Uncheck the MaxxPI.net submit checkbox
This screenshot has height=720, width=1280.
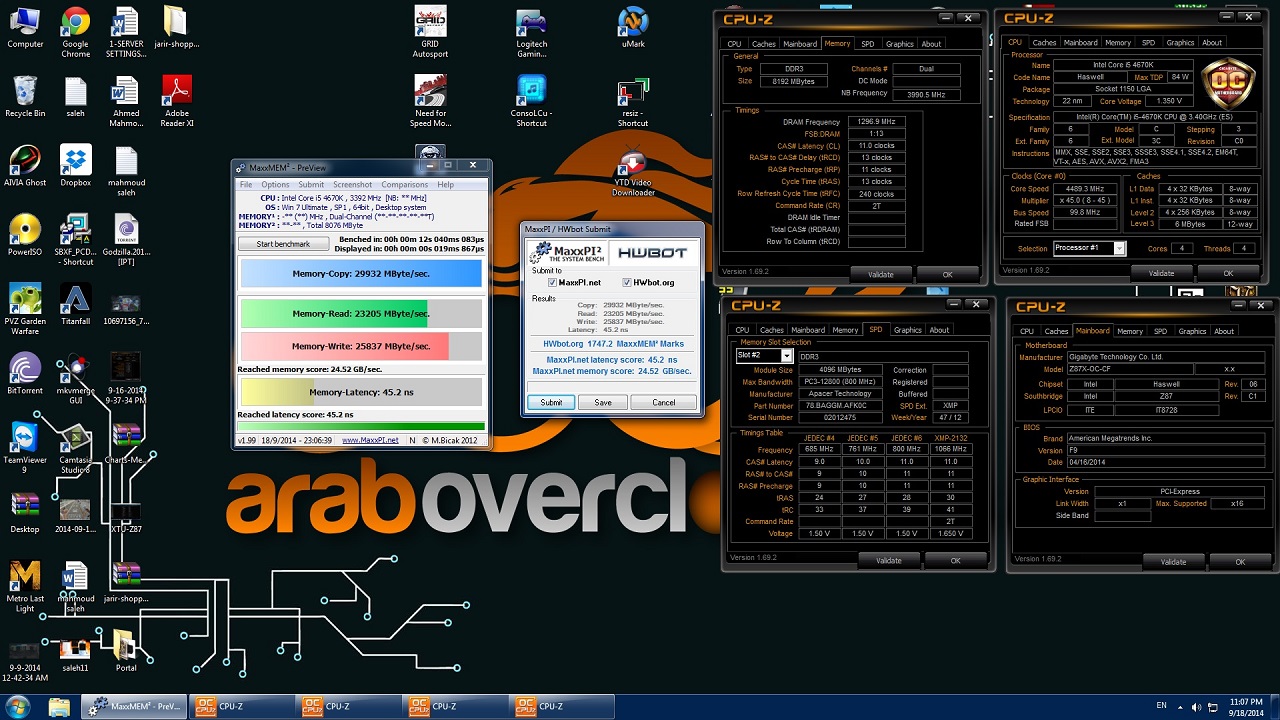552,283
